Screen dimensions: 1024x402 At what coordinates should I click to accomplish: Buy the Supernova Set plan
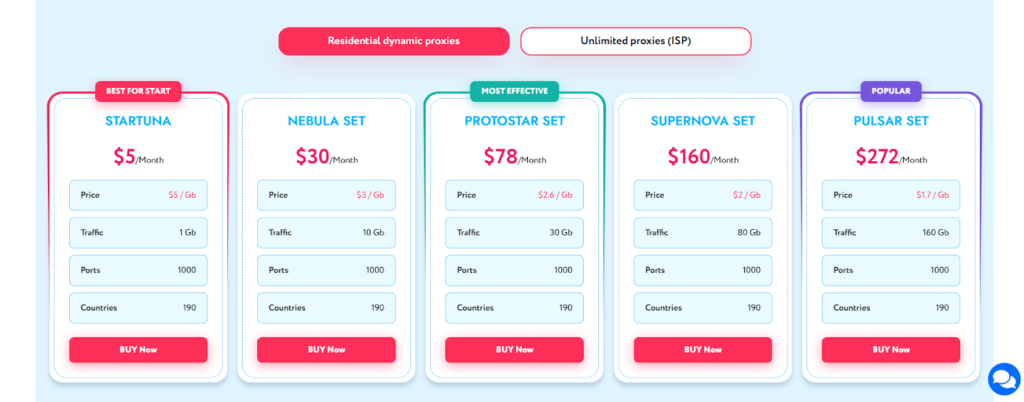702,350
